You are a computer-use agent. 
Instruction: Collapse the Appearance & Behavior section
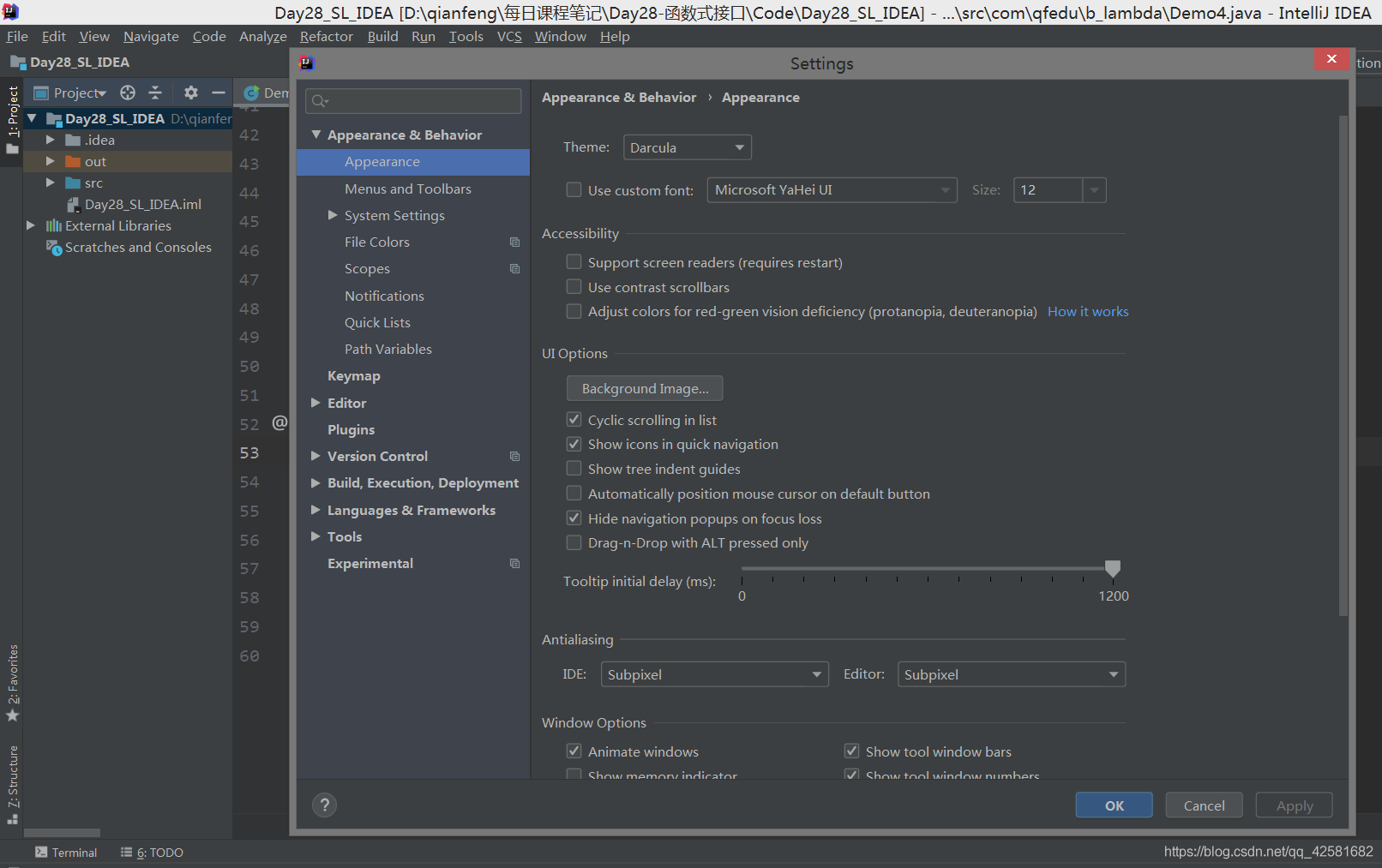316,135
